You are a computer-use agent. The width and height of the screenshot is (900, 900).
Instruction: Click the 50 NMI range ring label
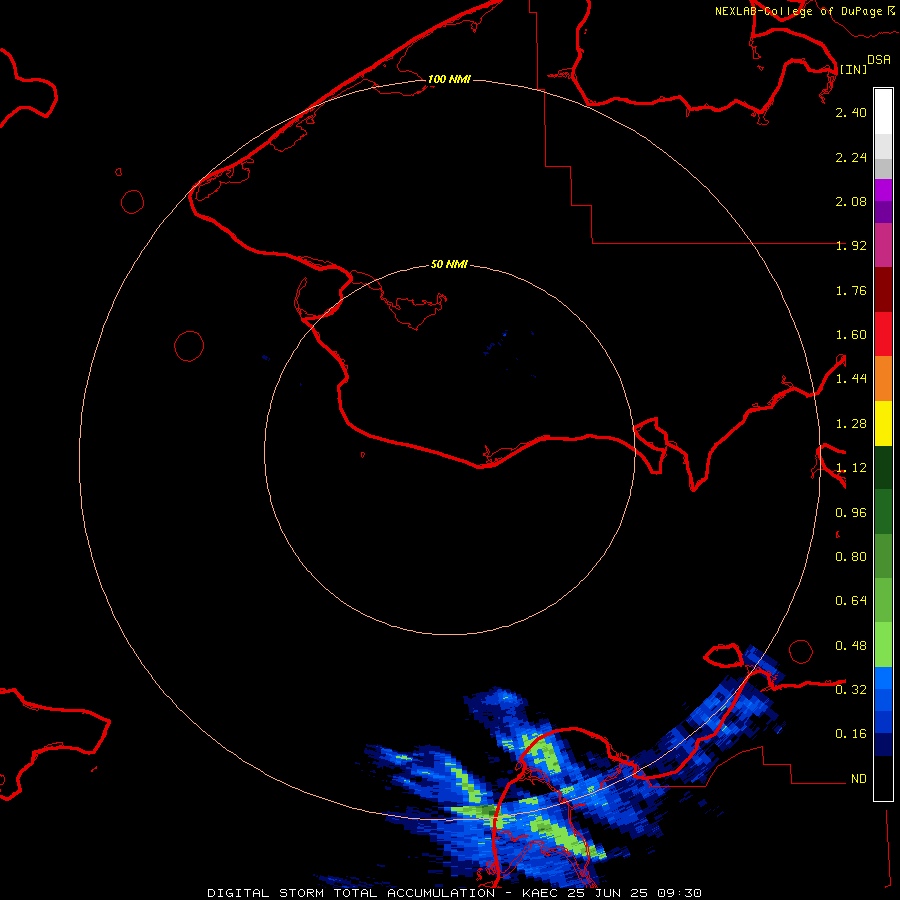coord(449,264)
